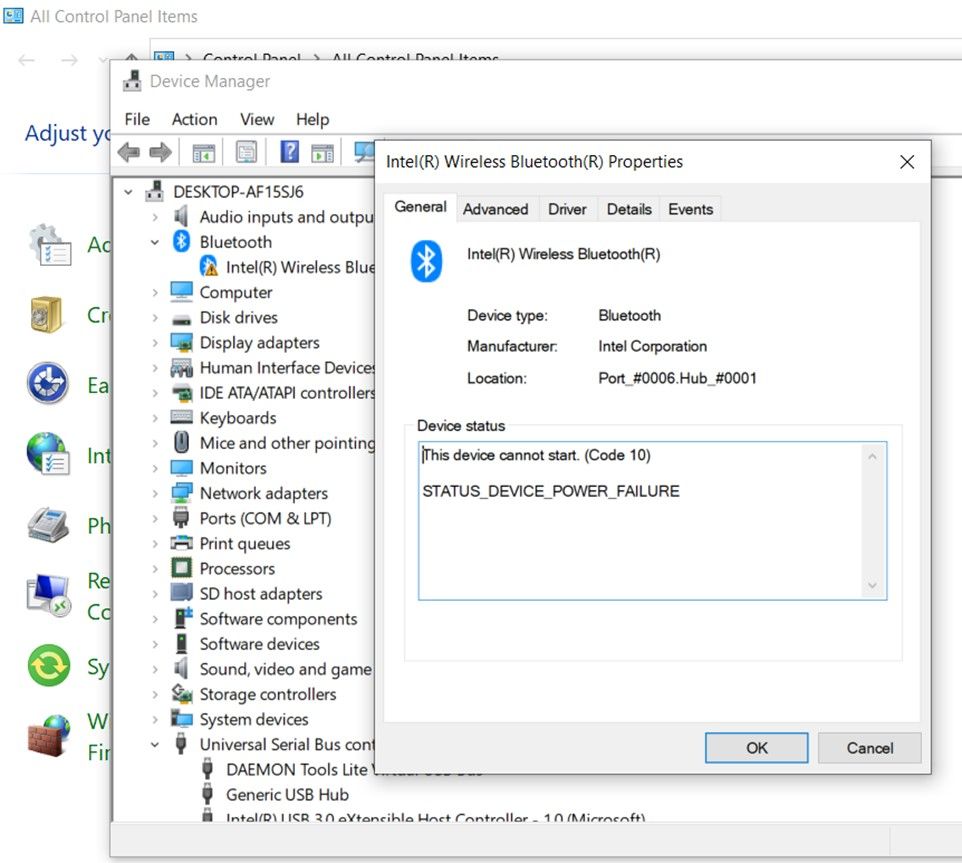The image size is (962, 863).
Task: Click the Human Interface Devices category icon
Action: pos(182,367)
